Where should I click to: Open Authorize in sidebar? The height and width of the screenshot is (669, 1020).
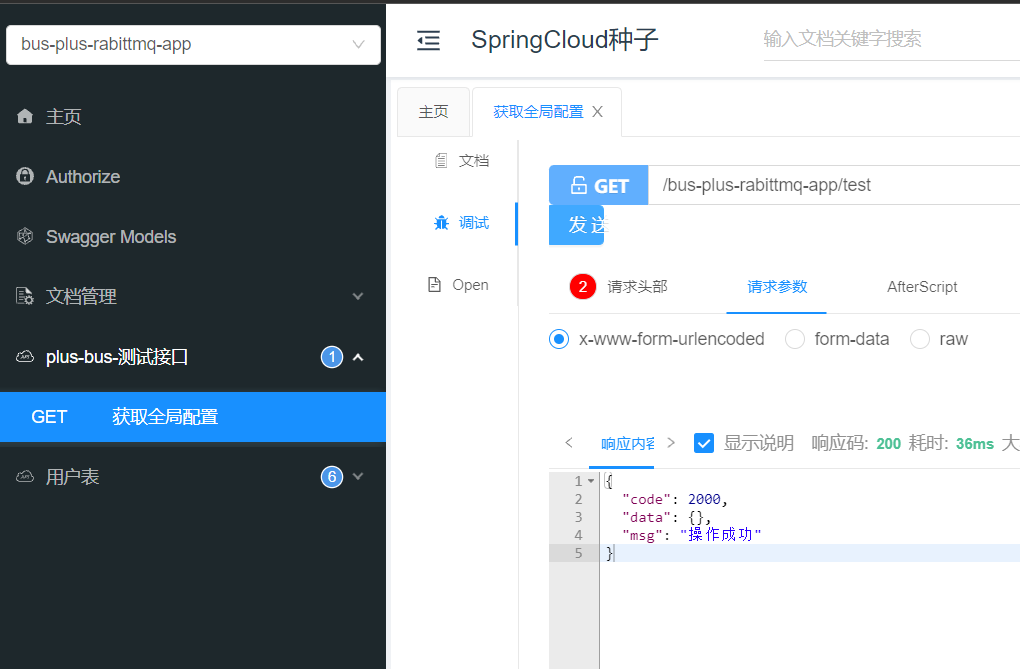193,176
